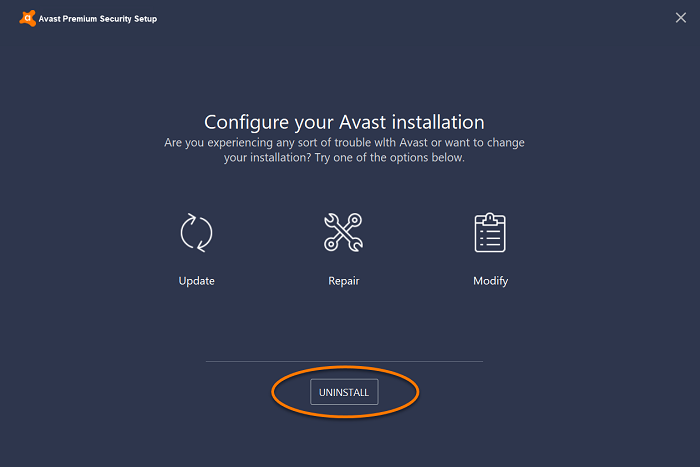
Task: Select the Modify label
Action: pos(491,281)
